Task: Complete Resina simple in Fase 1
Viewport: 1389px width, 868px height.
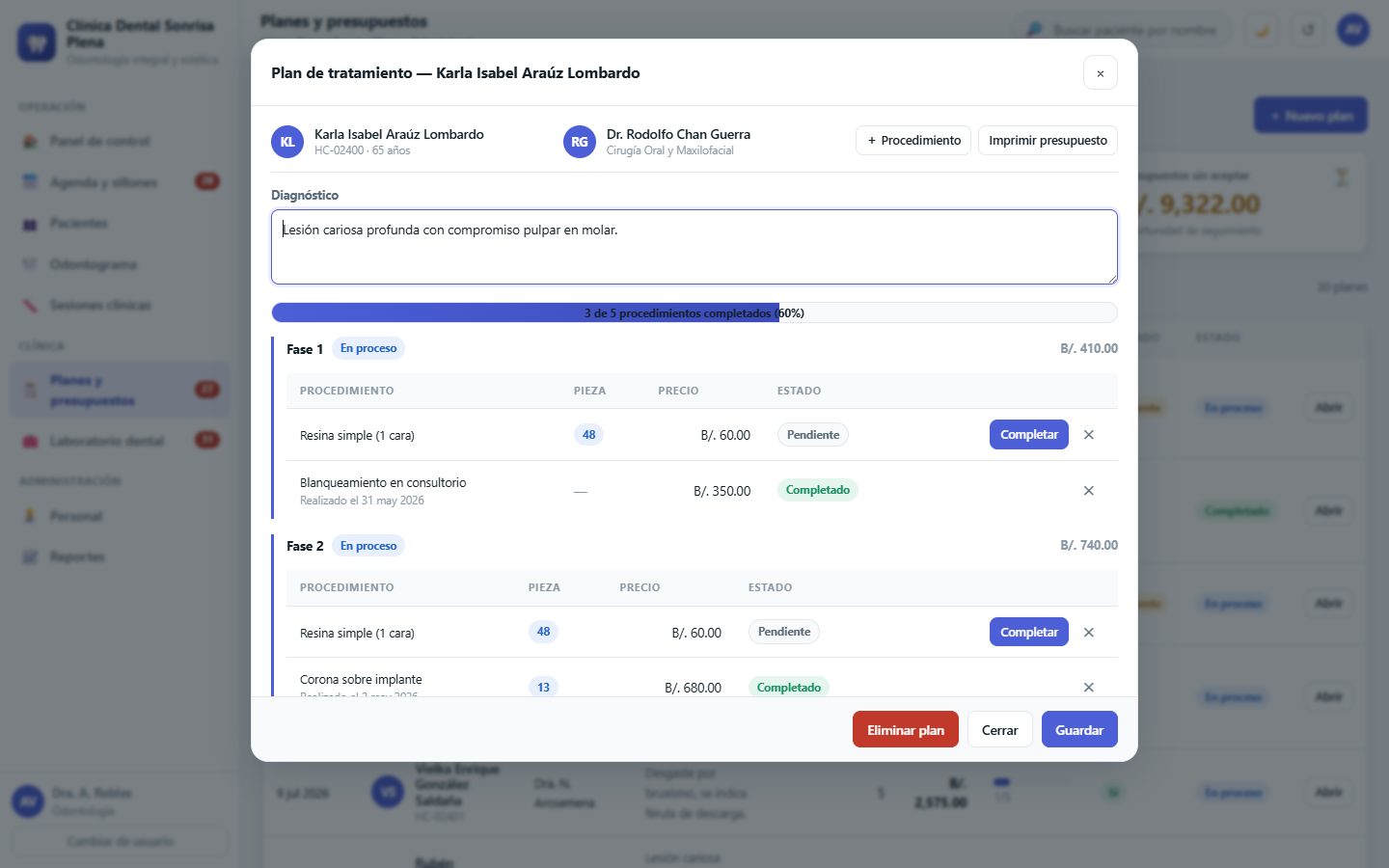Action: tap(1029, 435)
